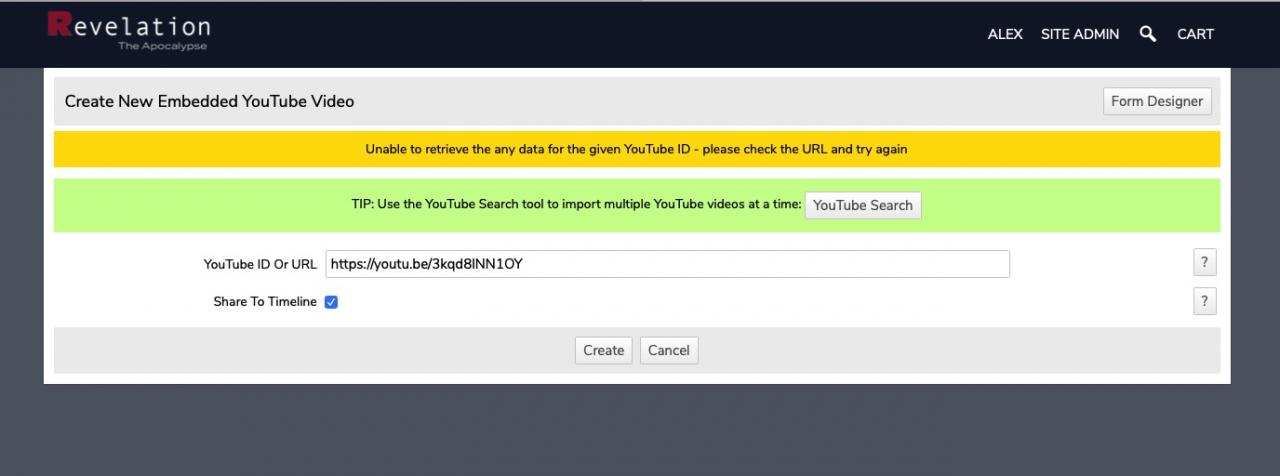The width and height of the screenshot is (1280, 476).
Task: Click the 'Share To Timeline' label
Action: 265,302
